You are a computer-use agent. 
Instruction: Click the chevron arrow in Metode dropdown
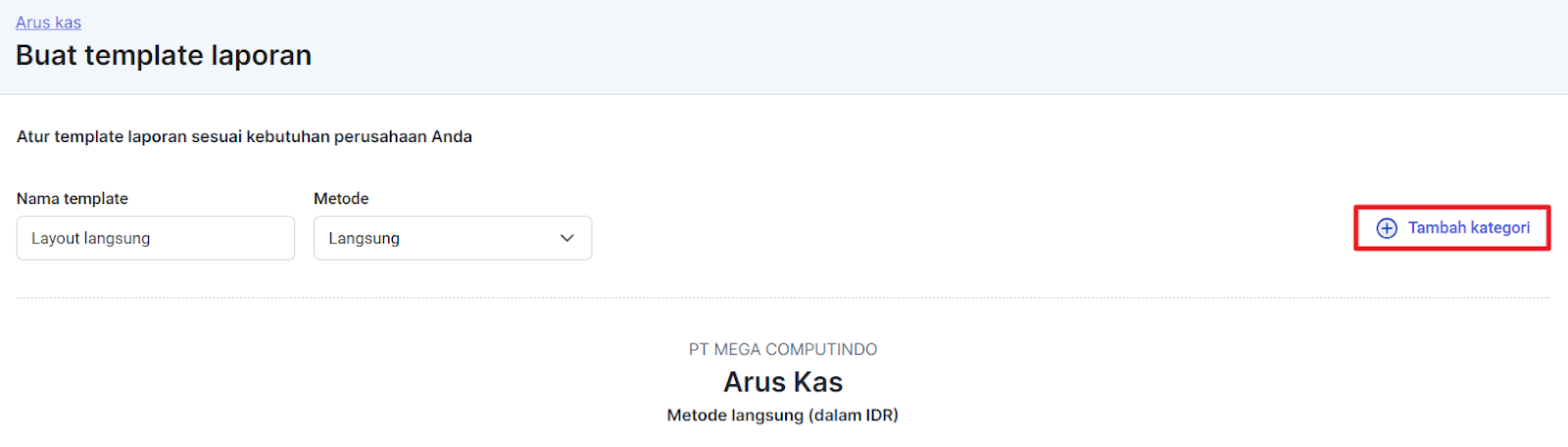566,238
